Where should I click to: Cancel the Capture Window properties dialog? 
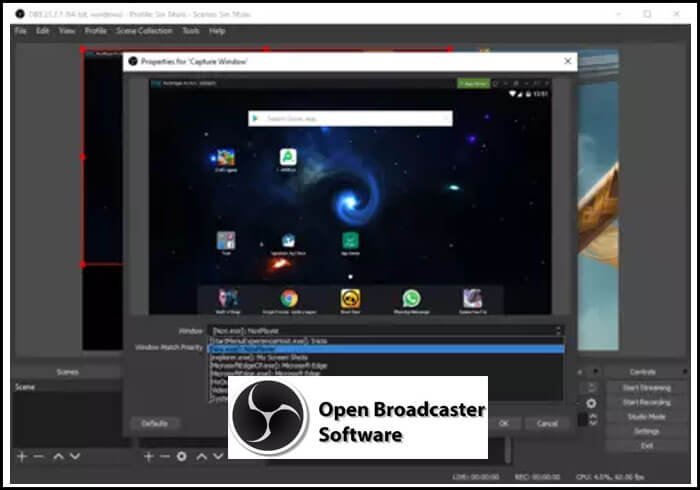pyautogui.click(x=547, y=423)
